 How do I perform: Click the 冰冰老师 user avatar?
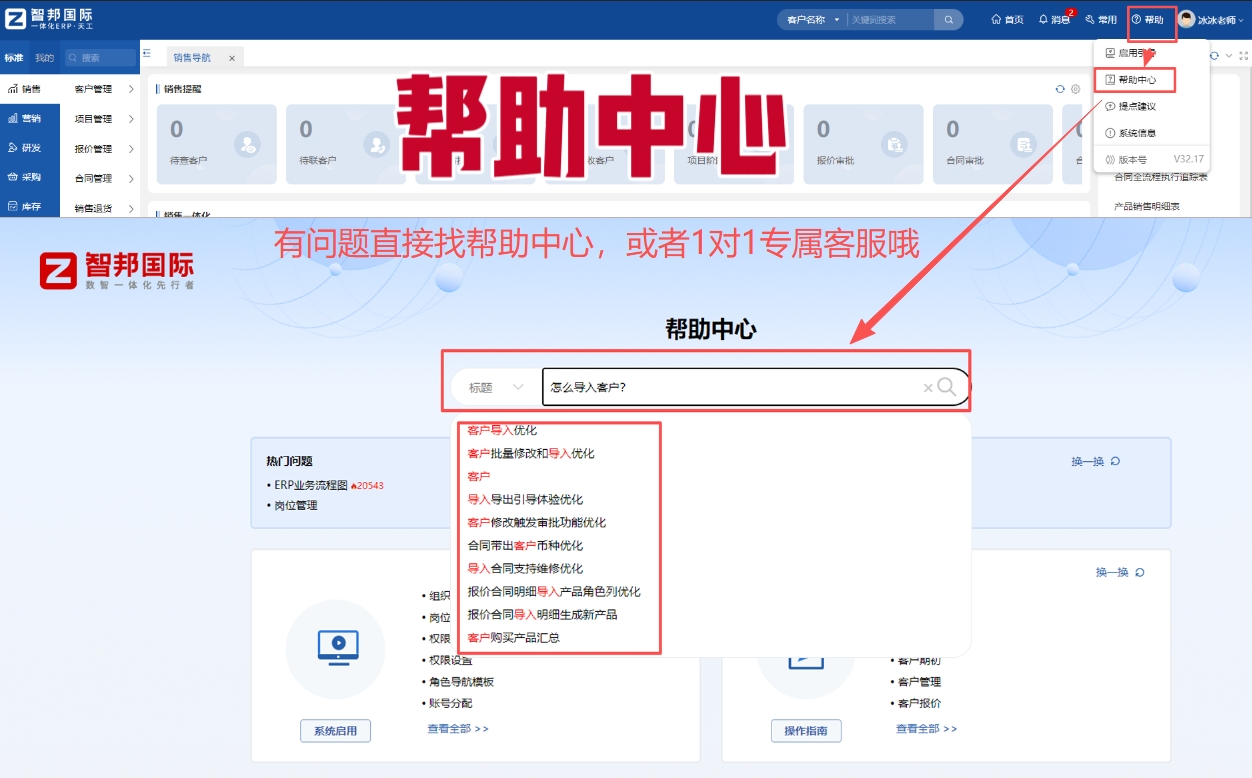(x=1187, y=20)
